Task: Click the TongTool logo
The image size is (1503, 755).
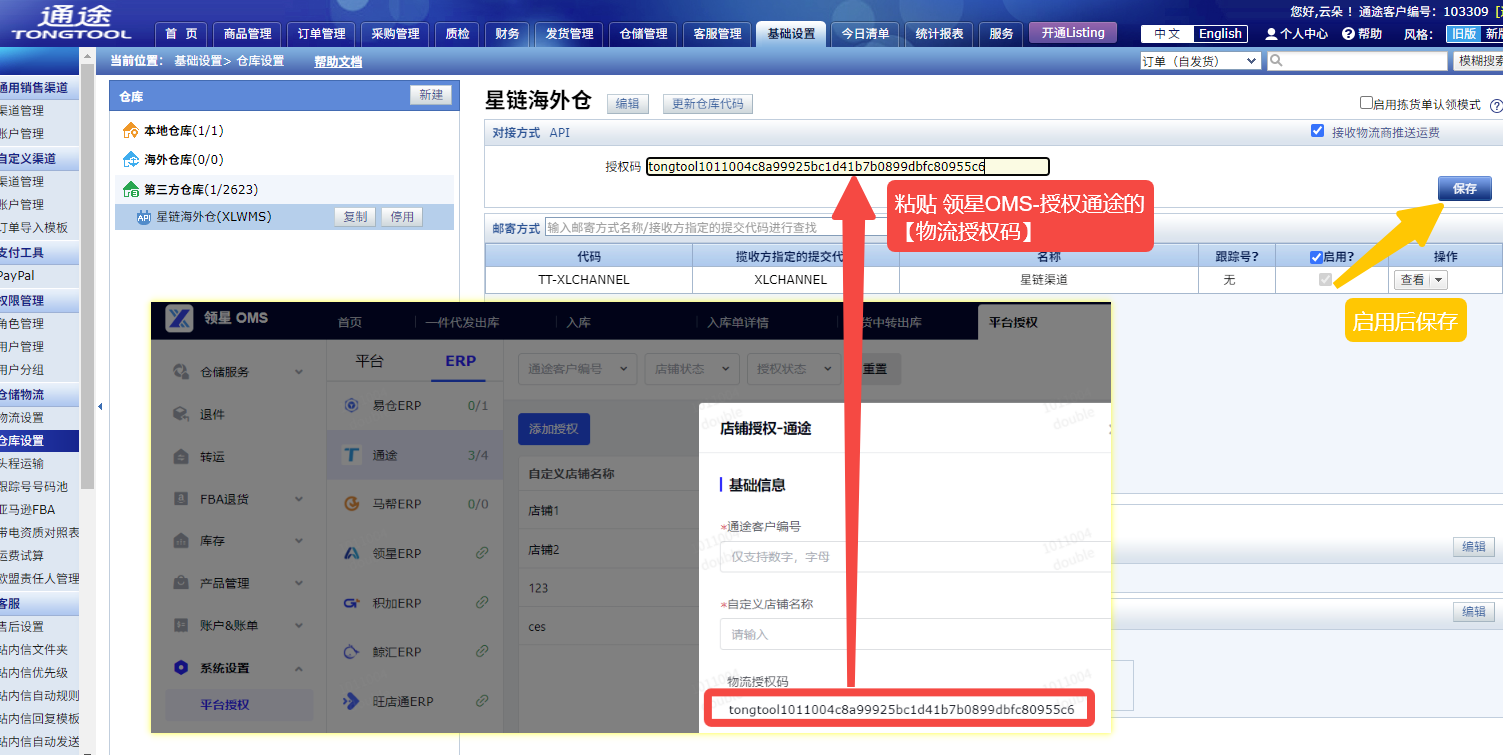Action: pos(69,22)
